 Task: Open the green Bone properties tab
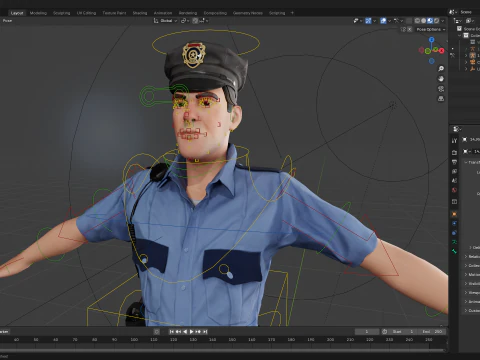tap(454, 251)
